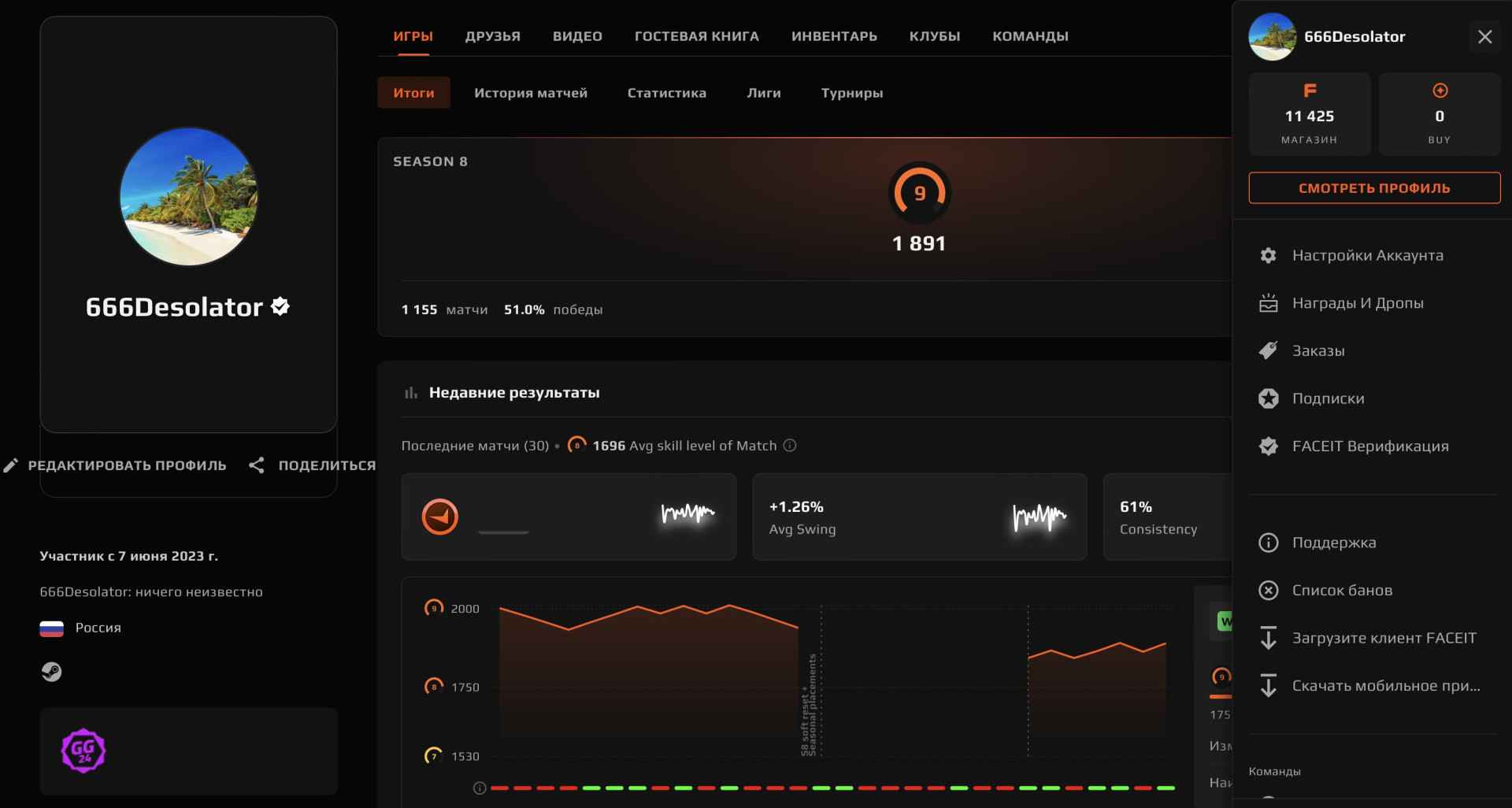This screenshot has height=808, width=1512.
Task: Click Редактировать профиль link
Action: (x=127, y=465)
